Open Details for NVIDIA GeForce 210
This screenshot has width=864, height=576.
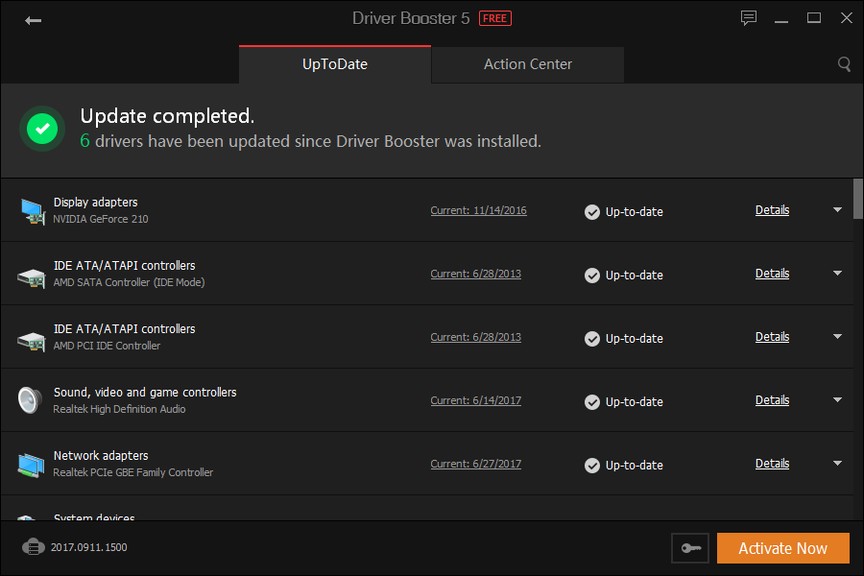click(x=772, y=210)
